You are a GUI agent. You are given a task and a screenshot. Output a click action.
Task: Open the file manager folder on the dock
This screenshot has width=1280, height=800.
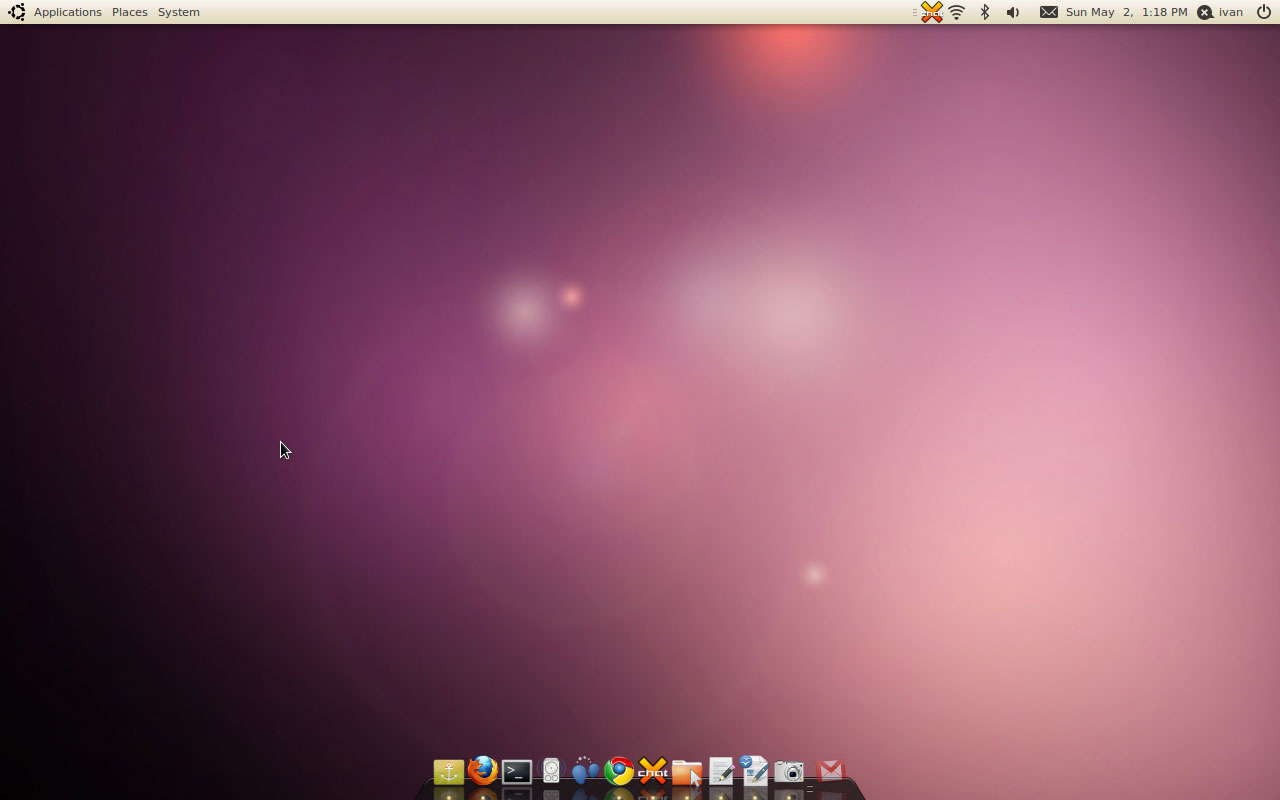(x=687, y=773)
